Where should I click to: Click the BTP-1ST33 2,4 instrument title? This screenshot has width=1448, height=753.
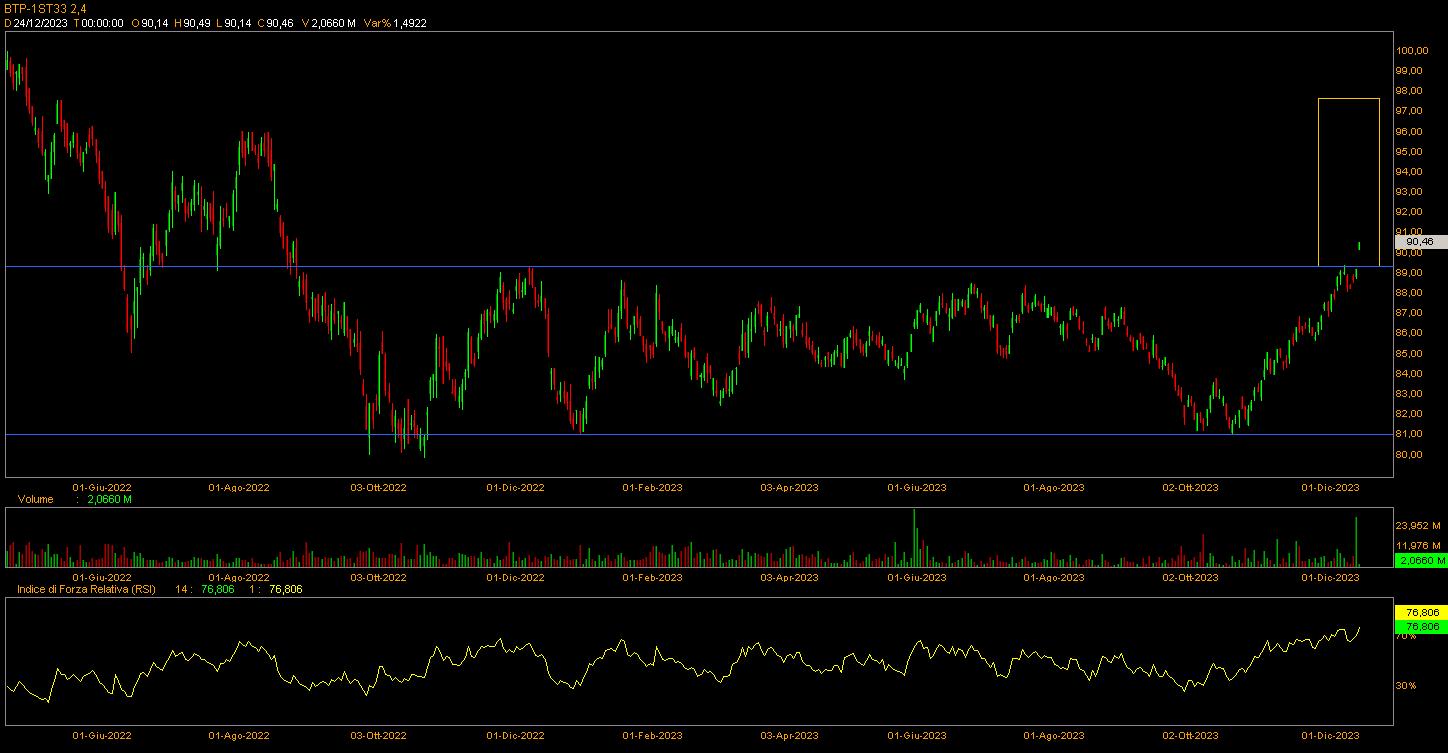click(x=45, y=8)
